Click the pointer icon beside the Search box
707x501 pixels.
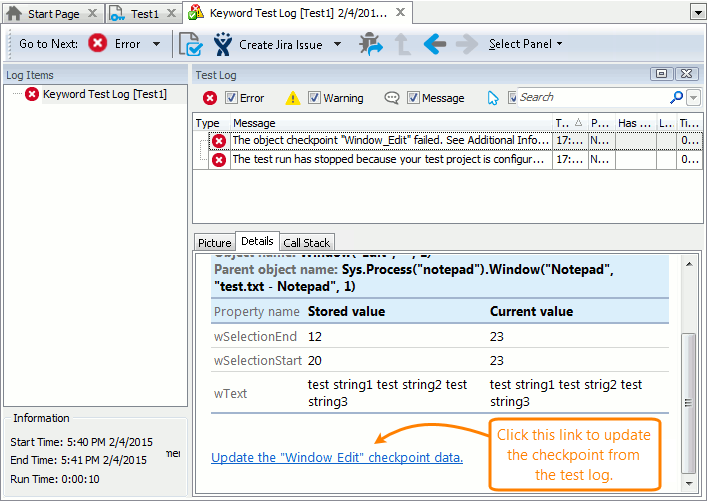492,98
